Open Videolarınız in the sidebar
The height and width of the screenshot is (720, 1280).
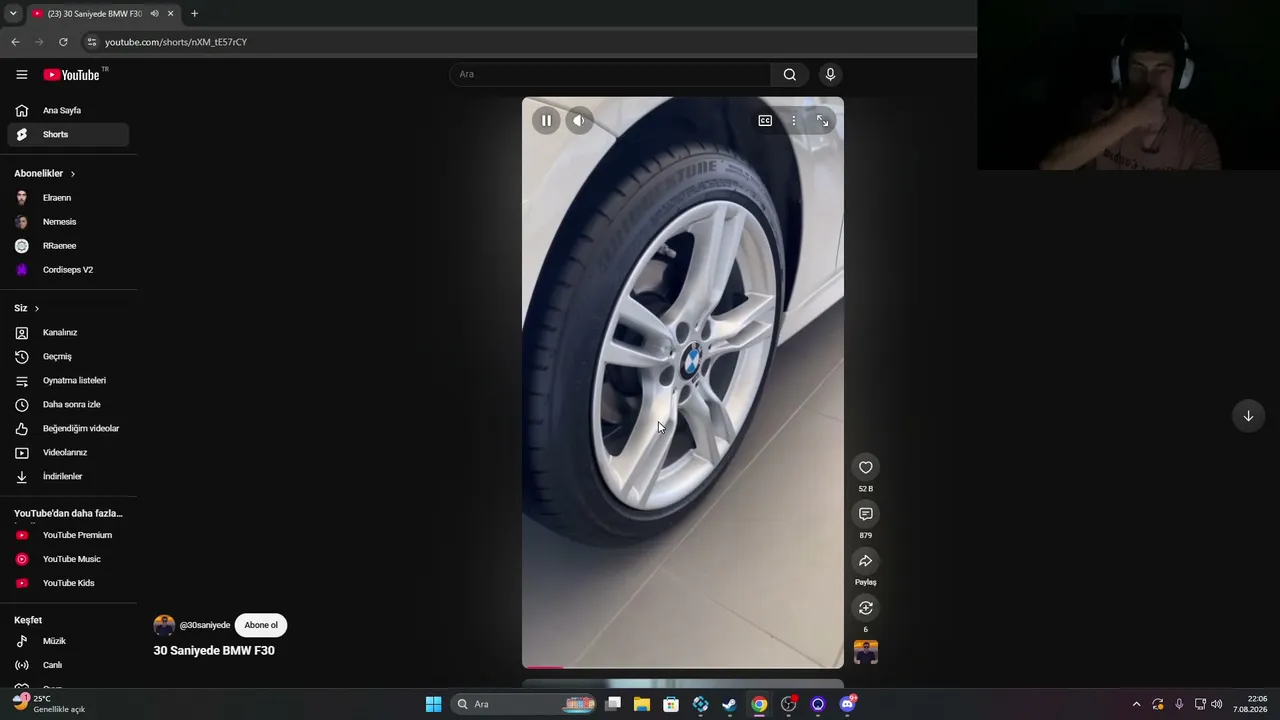point(68,452)
